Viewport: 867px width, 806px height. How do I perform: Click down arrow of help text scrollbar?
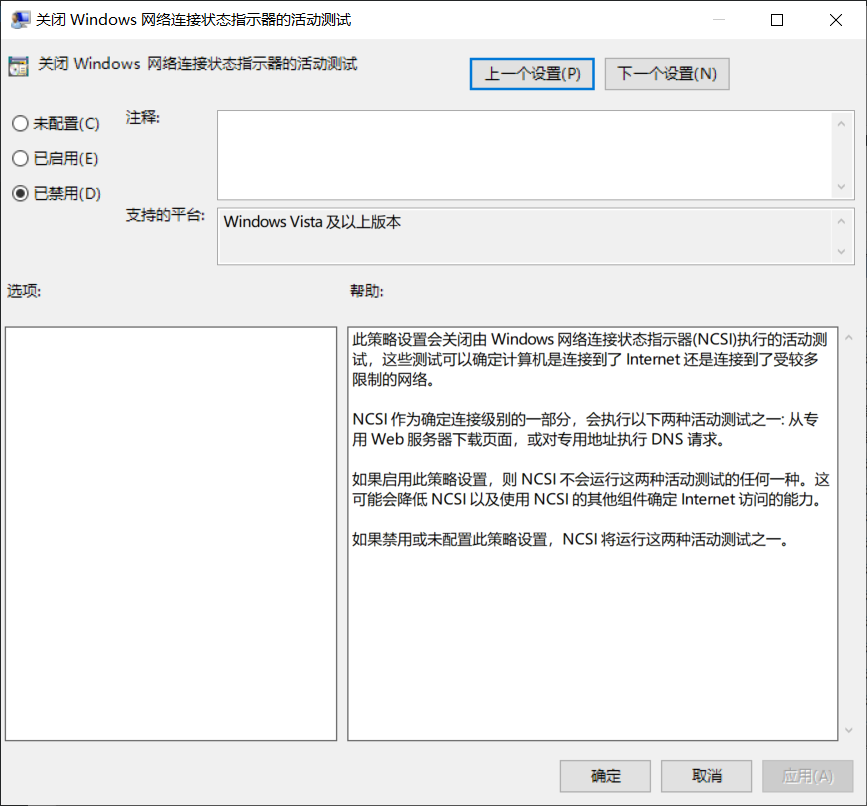[848, 730]
